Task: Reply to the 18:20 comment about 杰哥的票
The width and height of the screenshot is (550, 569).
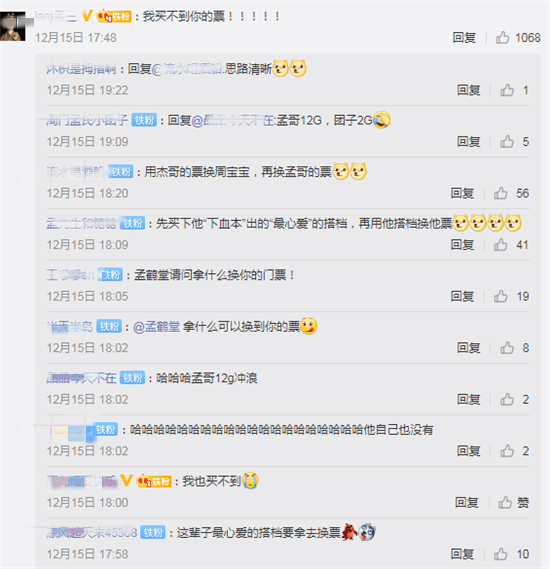Action: [462, 193]
